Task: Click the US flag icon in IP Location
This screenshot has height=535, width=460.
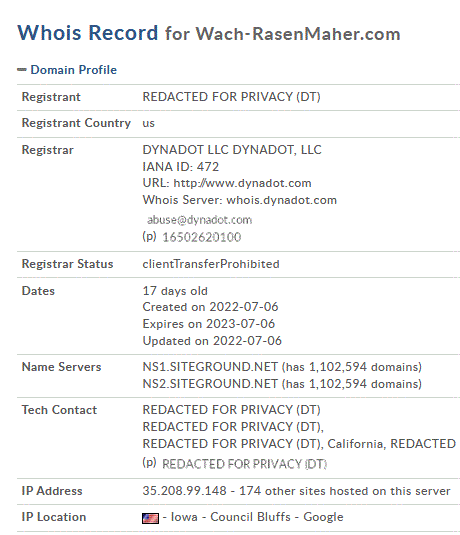Action: (150, 518)
